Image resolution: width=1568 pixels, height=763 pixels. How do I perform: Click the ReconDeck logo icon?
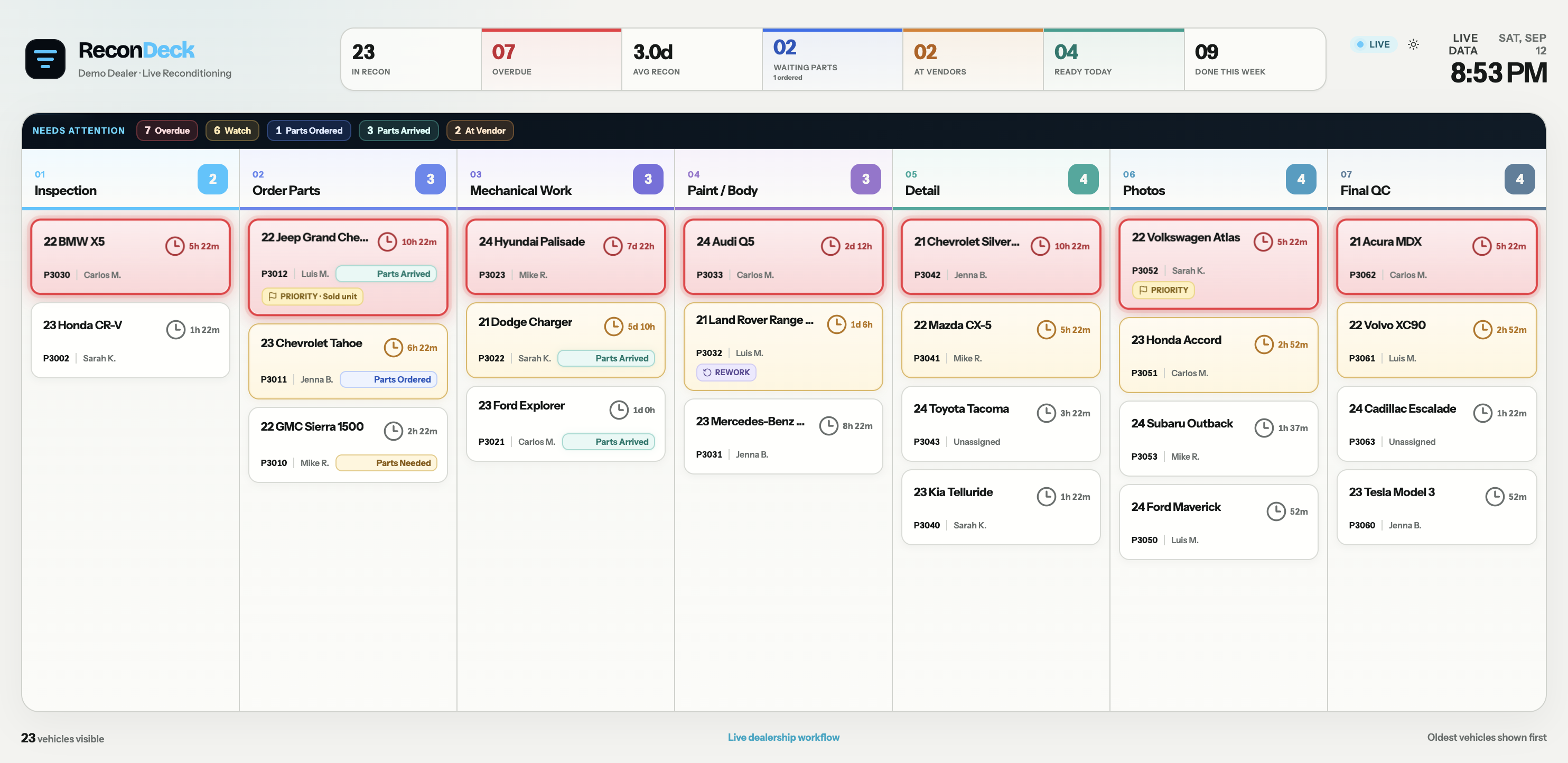45,59
